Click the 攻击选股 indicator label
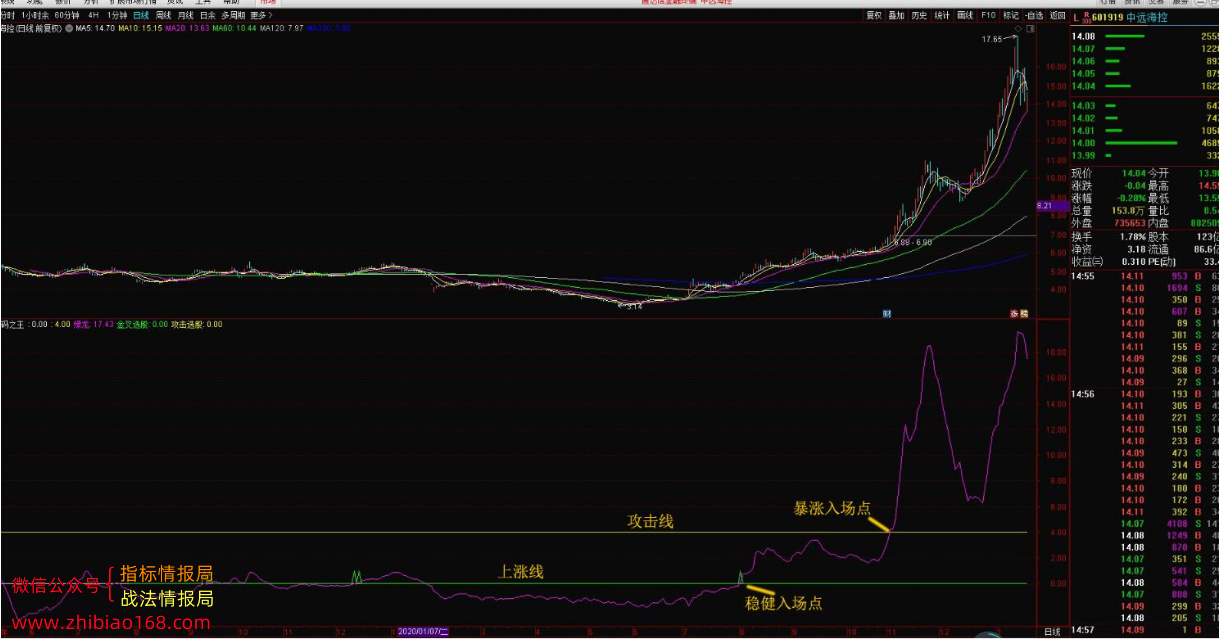 point(197,325)
